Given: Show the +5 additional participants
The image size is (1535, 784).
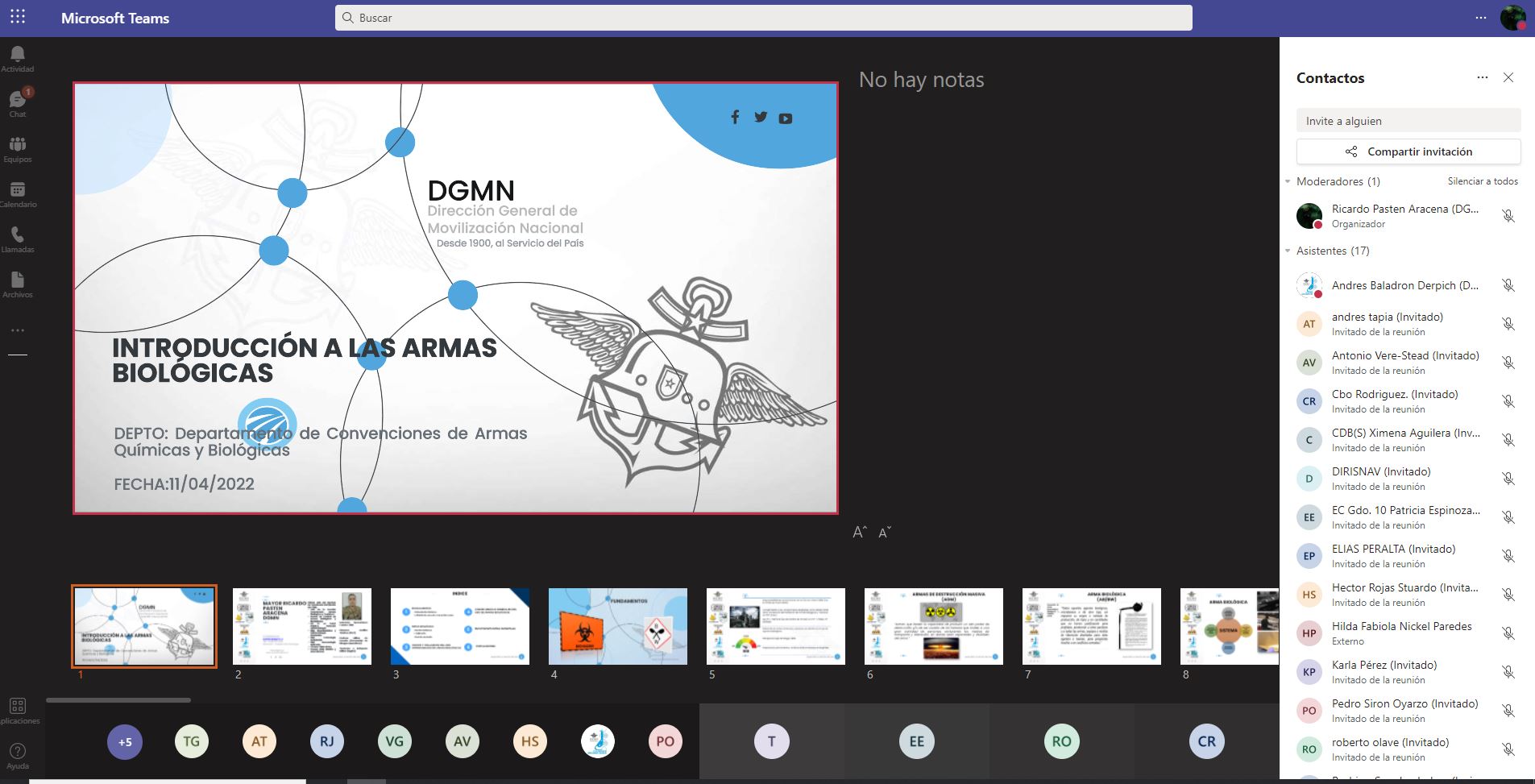Looking at the screenshot, I should pos(125,742).
